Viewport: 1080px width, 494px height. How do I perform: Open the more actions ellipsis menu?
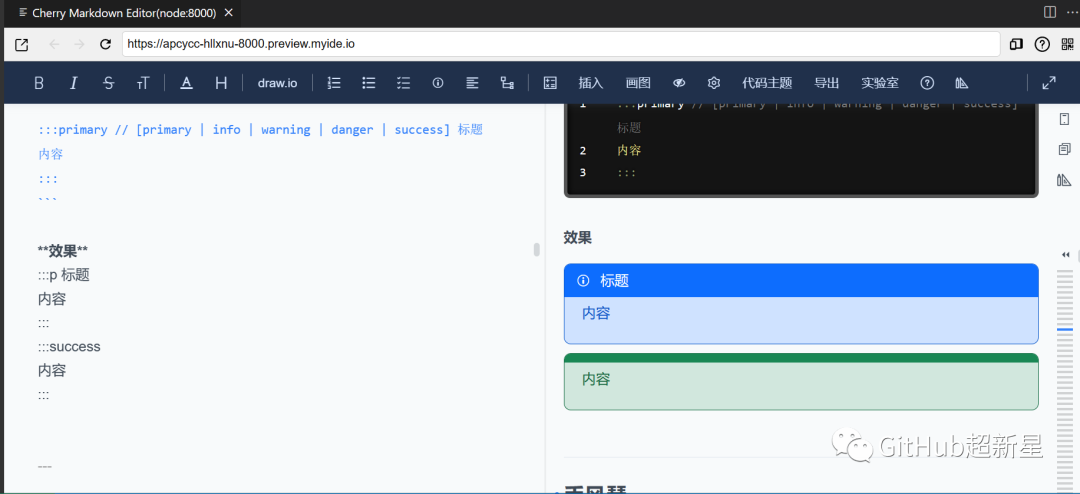(1070, 12)
